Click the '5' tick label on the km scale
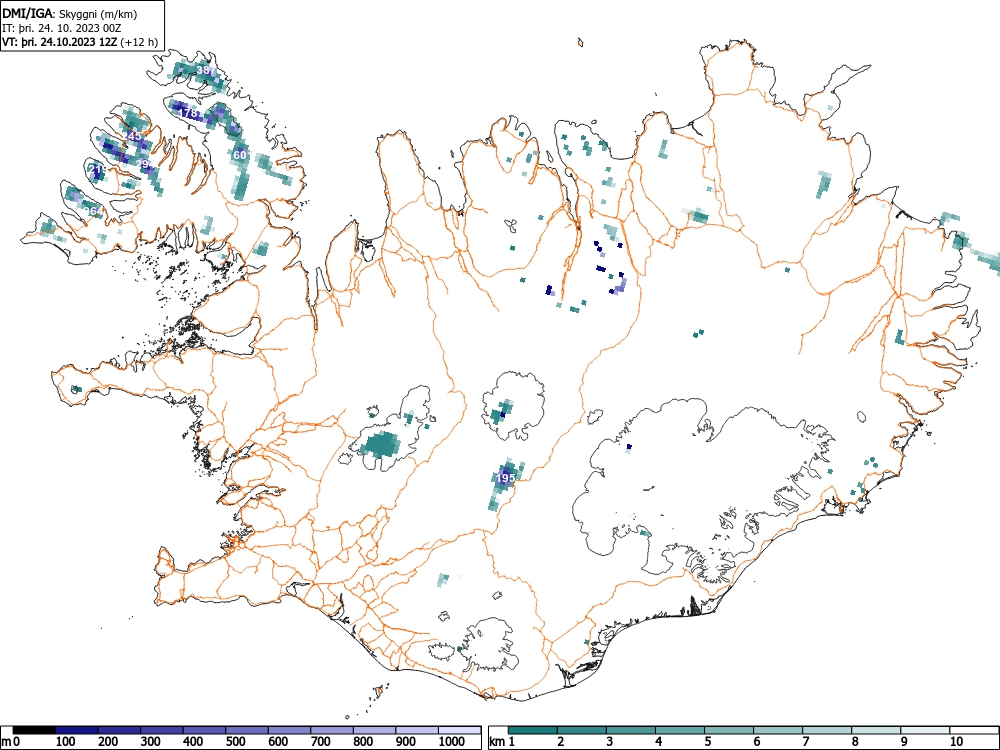This screenshot has height=750, width=1000. click(708, 742)
